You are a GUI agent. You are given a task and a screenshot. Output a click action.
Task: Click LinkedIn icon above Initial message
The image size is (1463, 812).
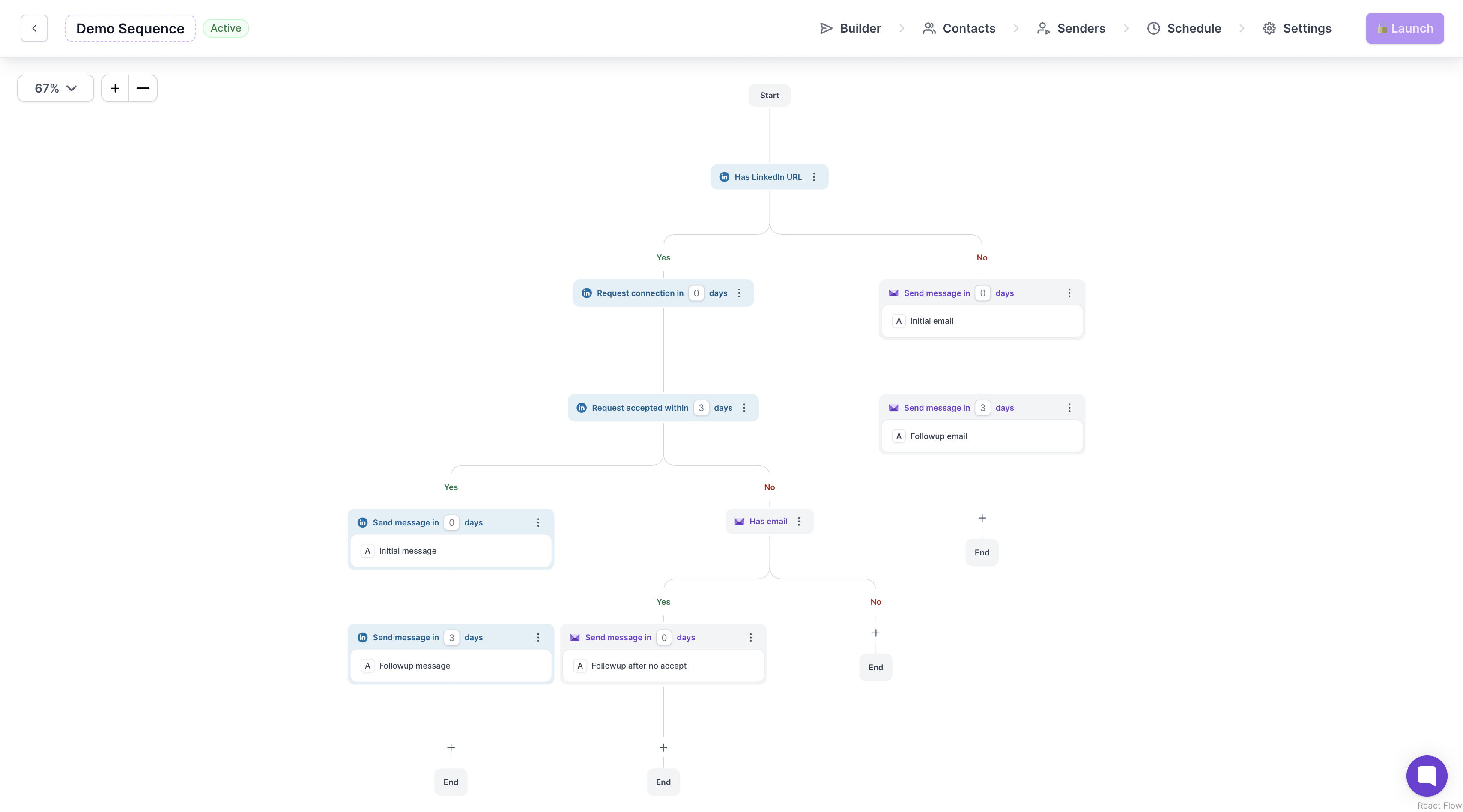pyautogui.click(x=362, y=522)
